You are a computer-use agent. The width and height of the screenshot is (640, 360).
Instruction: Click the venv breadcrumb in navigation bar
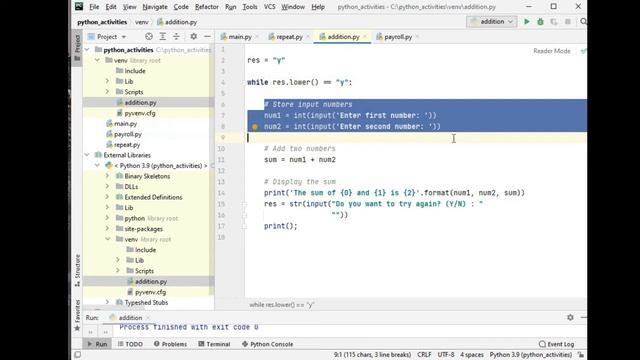tap(142, 22)
